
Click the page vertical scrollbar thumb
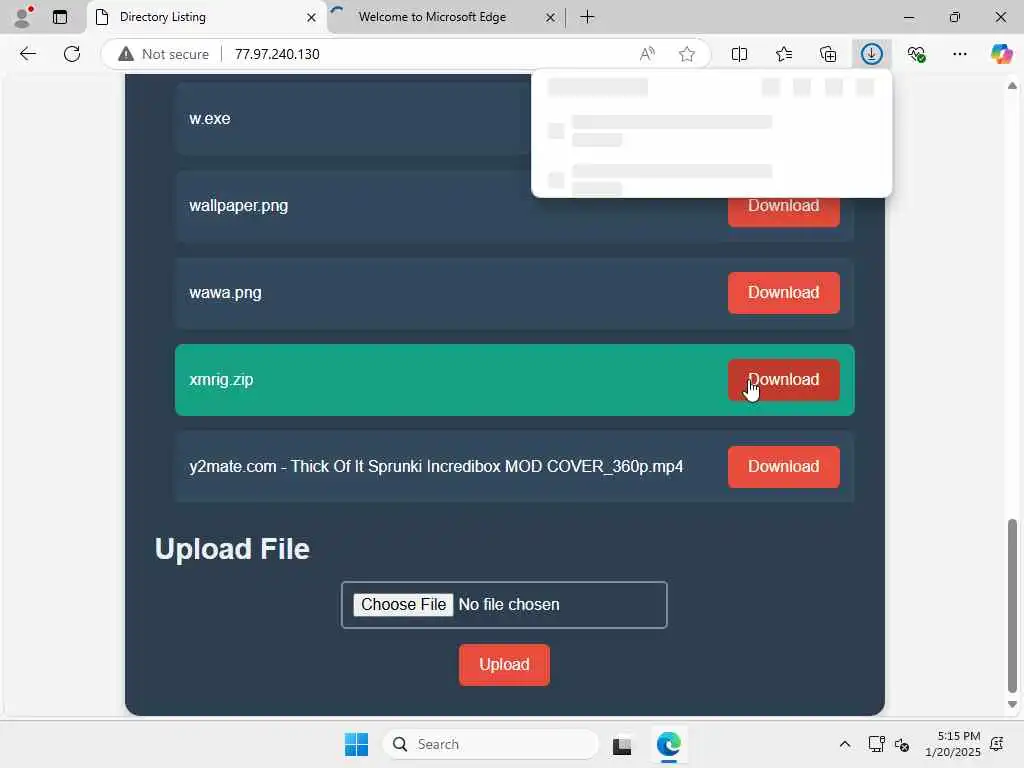click(1012, 605)
